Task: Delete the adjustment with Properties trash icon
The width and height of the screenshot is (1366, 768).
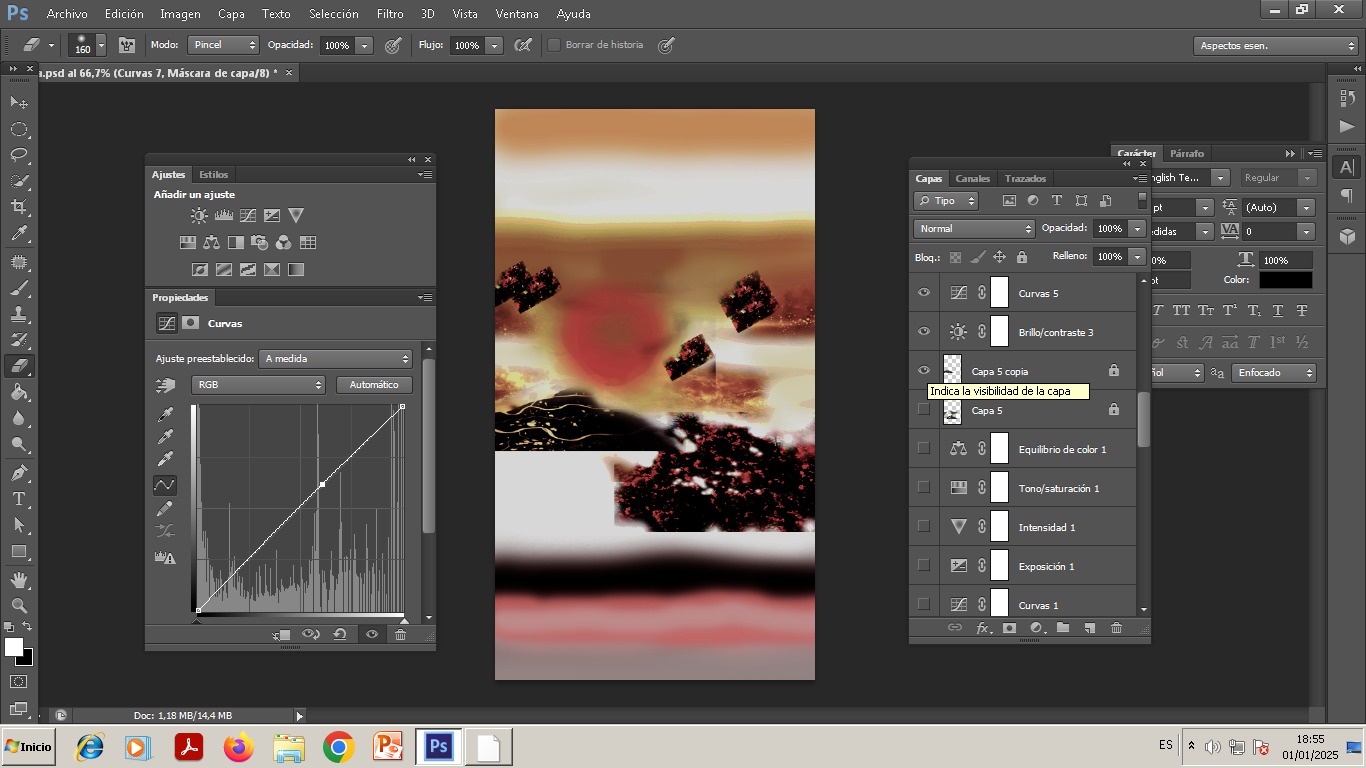Action: pos(401,634)
